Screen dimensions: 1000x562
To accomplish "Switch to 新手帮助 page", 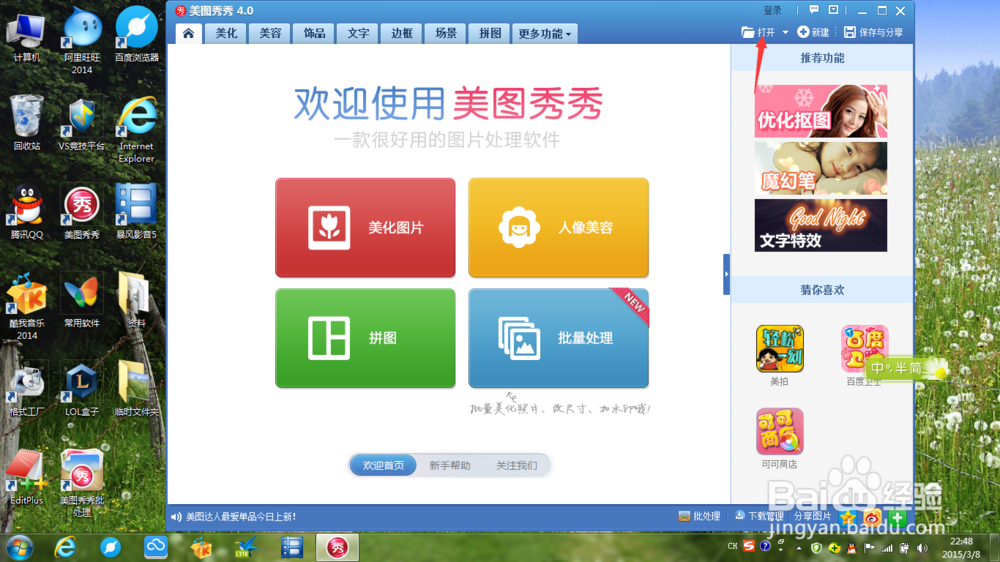I will coord(450,465).
